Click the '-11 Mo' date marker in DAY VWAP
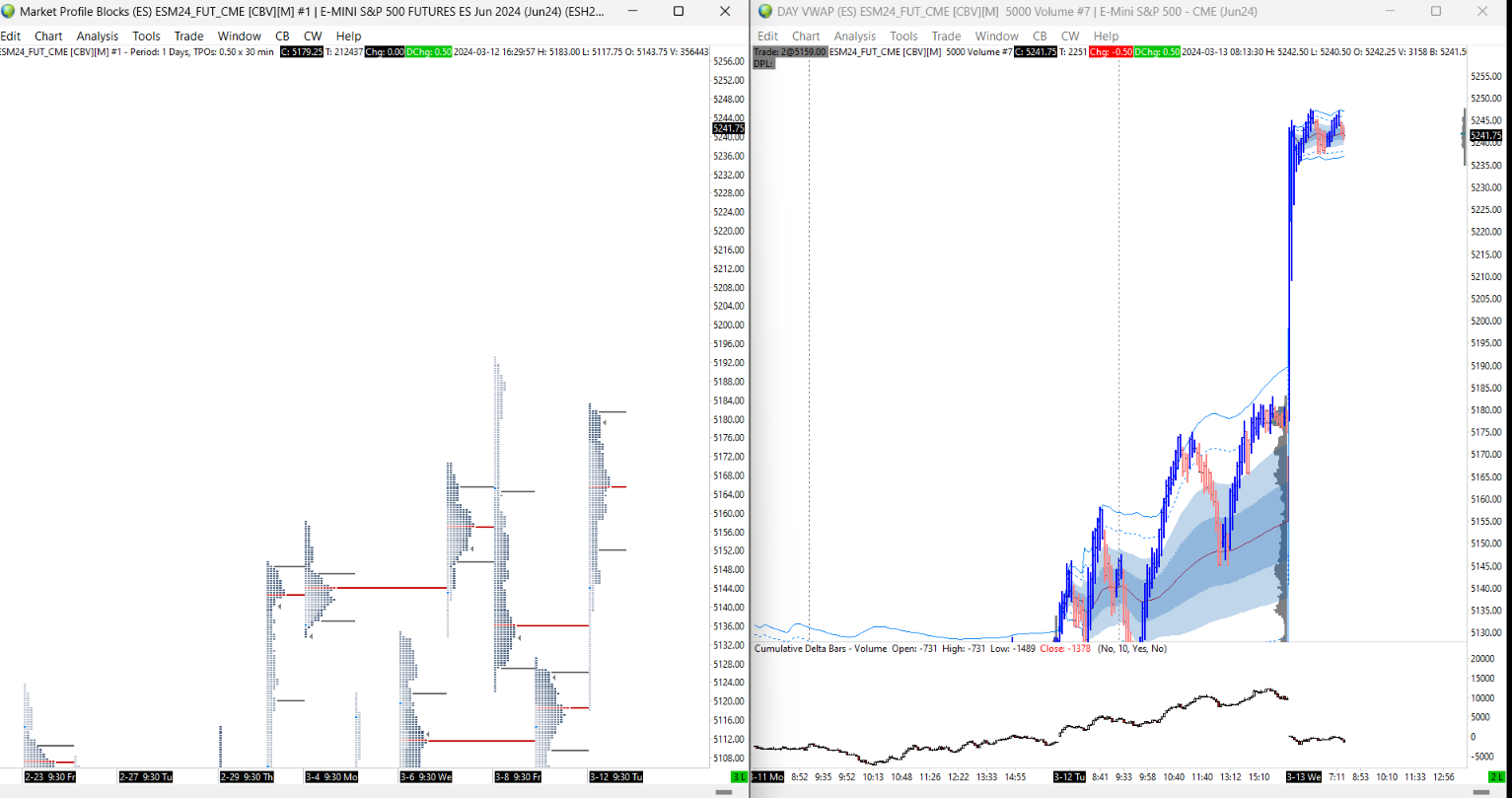This screenshot has width=1512, height=798. pos(767,777)
